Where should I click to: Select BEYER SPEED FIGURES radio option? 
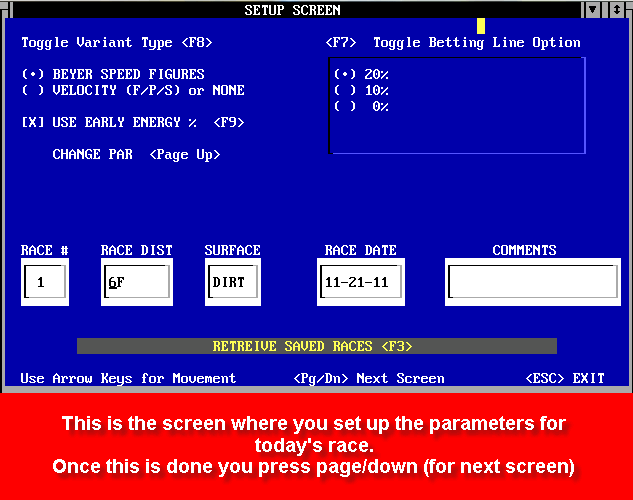(x=113, y=74)
